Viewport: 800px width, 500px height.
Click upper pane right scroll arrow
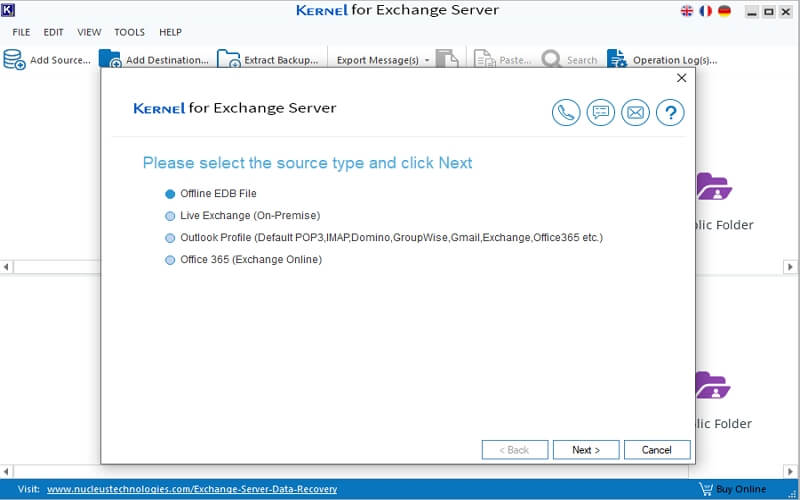(790, 267)
